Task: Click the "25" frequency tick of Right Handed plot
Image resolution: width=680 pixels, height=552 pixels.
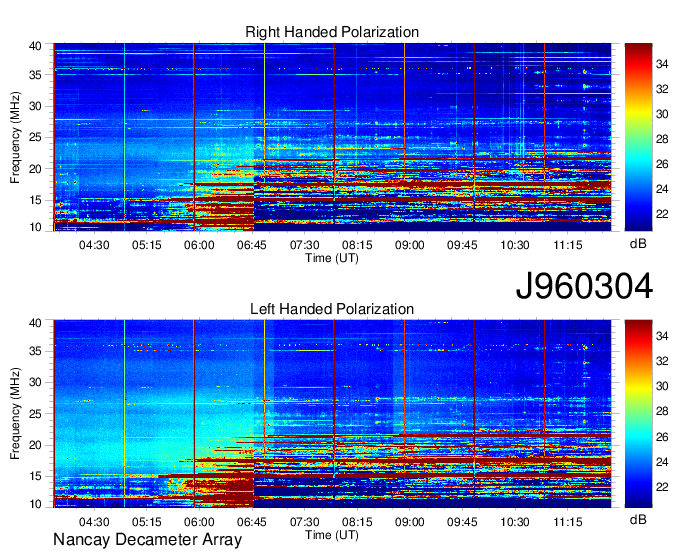Action: pos(35,137)
